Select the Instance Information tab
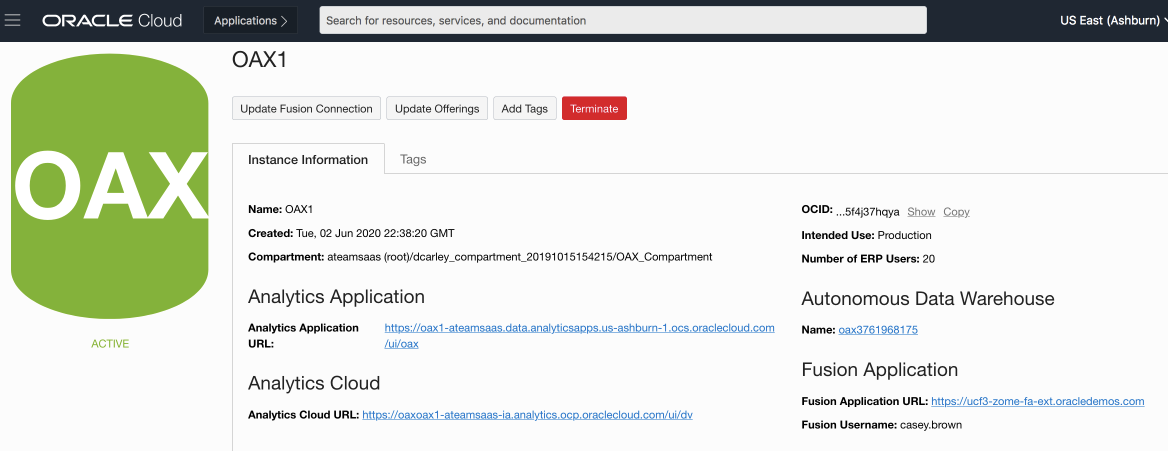Screen dimensions: 1168x451 click(308, 159)
